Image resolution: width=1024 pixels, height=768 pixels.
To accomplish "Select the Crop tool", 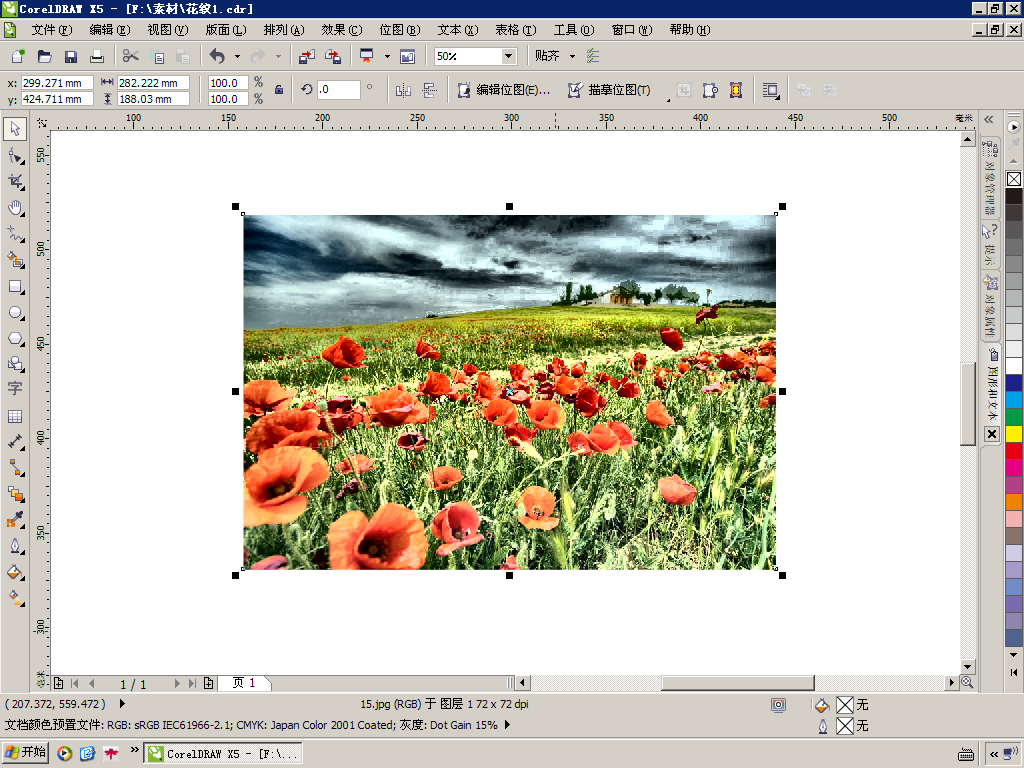I will point(15,182).
